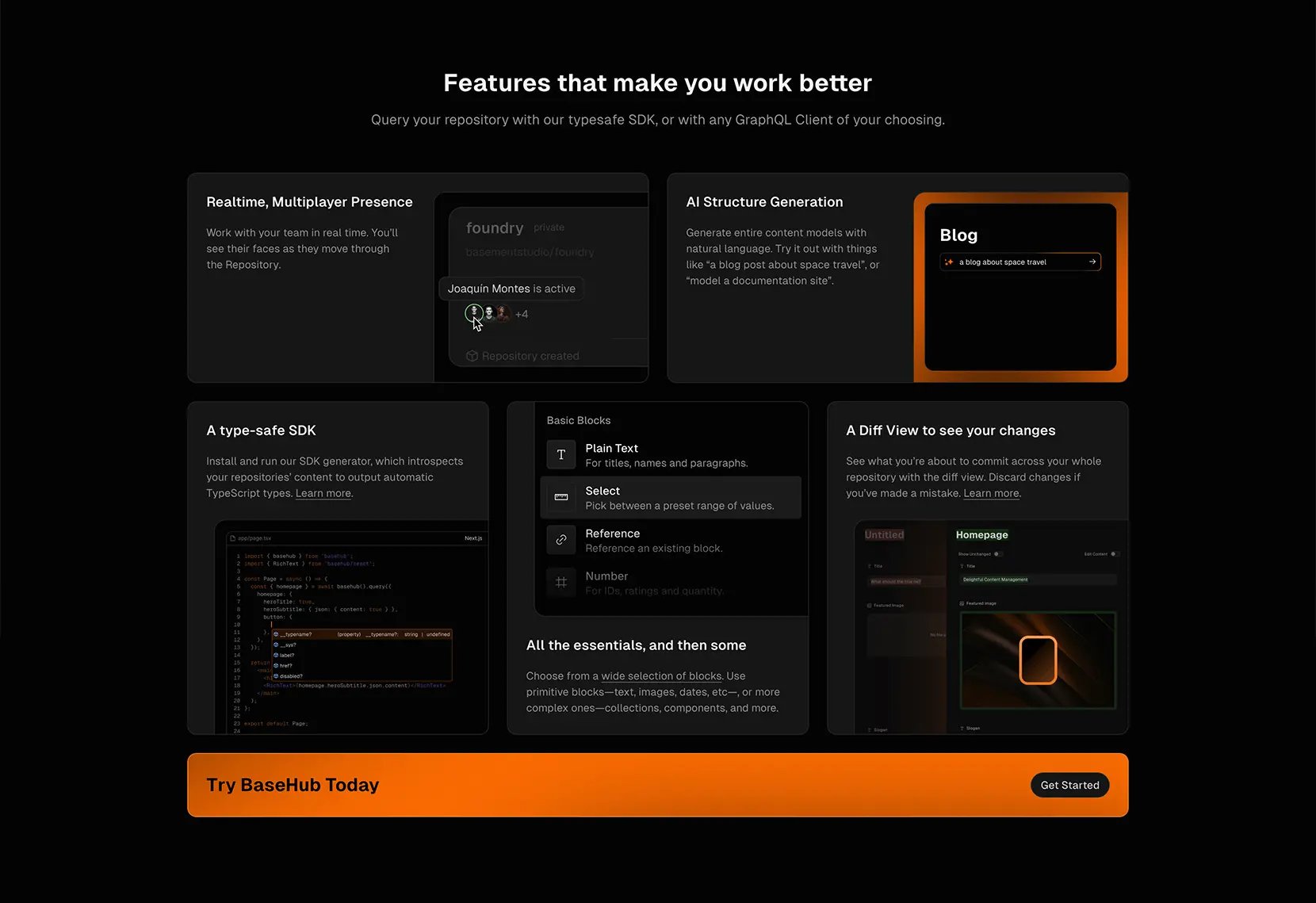The height and width of the screenshot is (903, 1316).
Task: Select the __sys? autocomplete suggestion
Action: coord(362,645)
